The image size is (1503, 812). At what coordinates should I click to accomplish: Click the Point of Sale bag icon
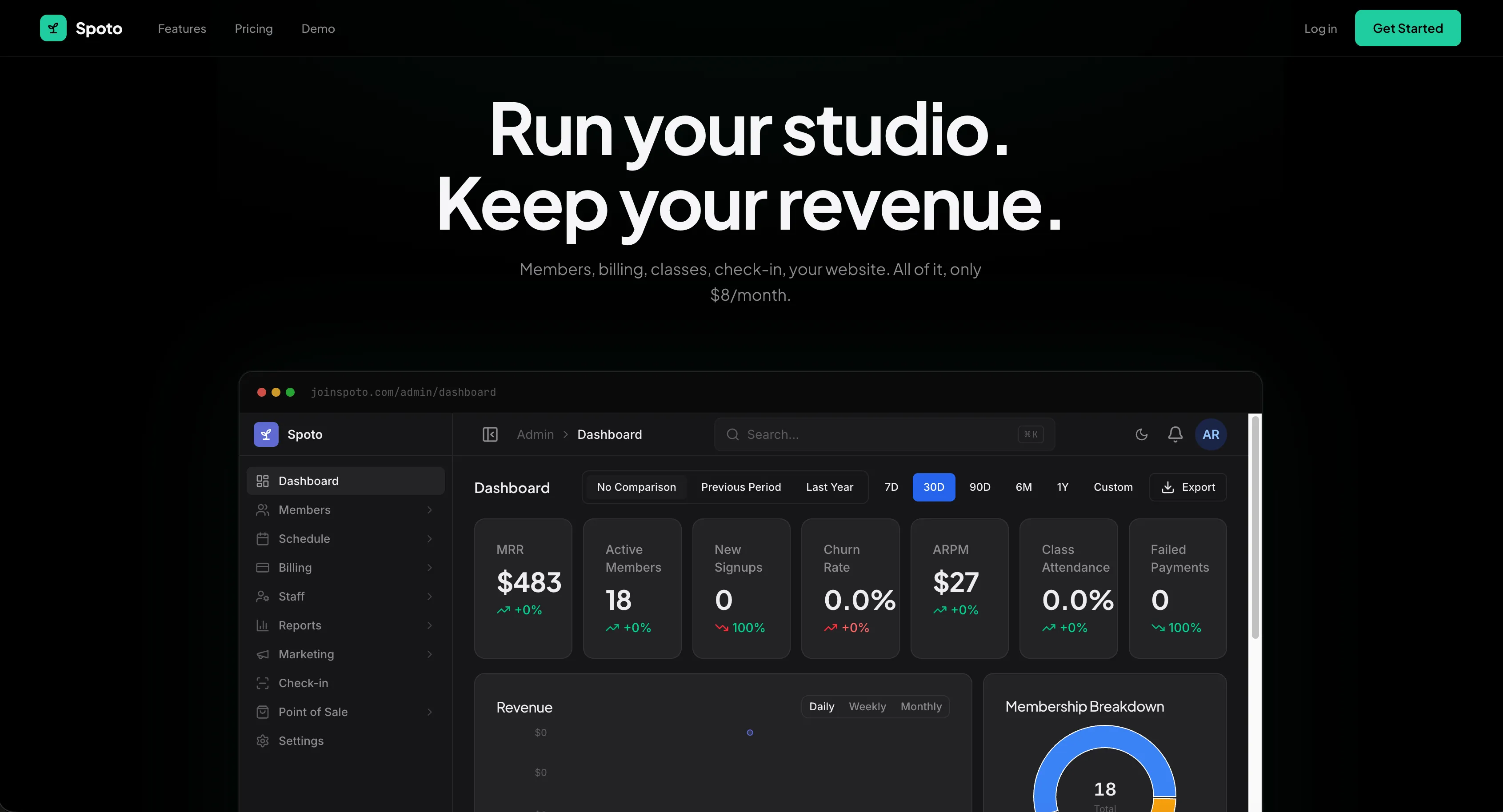click(263, 712)
